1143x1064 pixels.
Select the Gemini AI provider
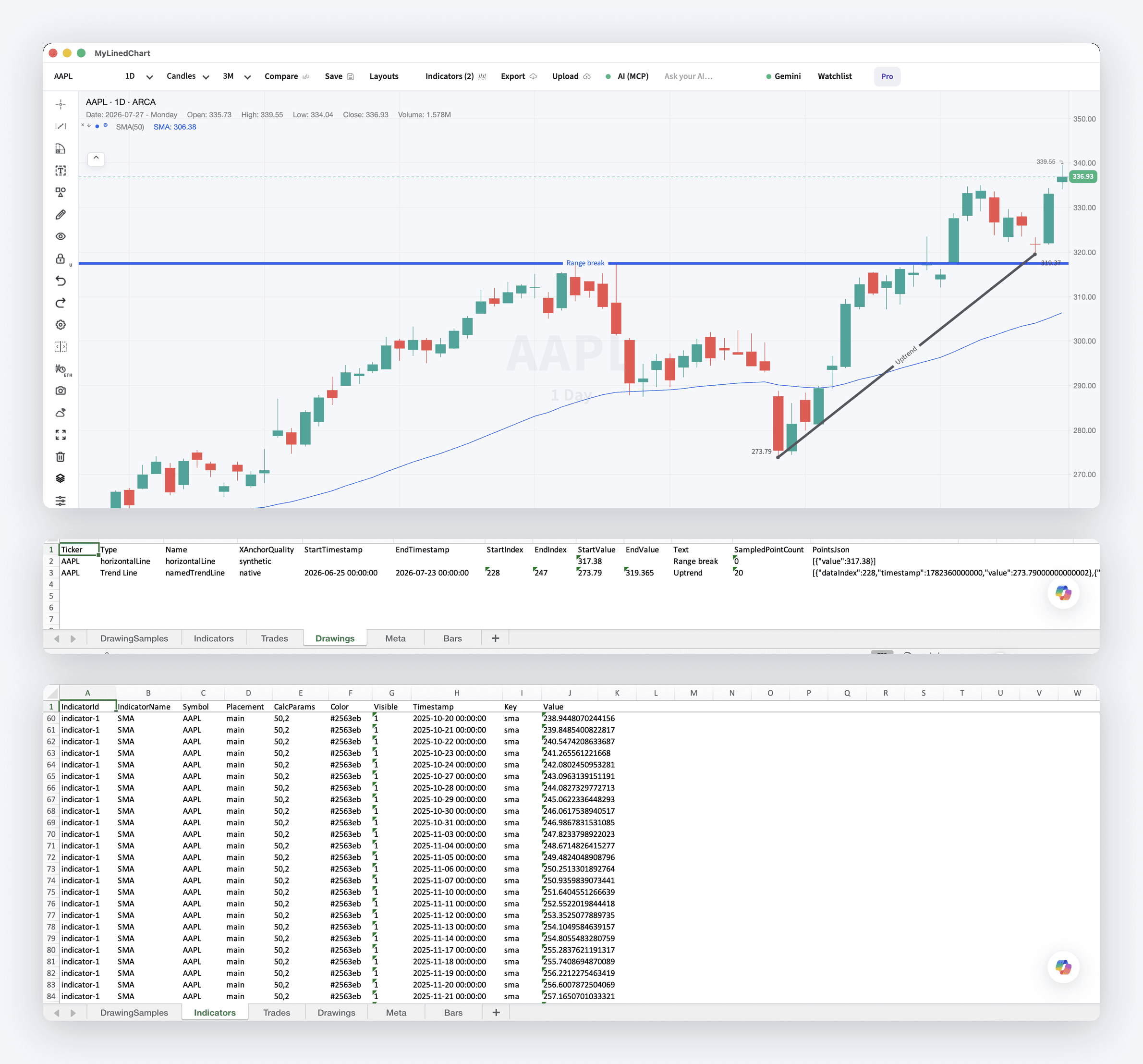(x=783, y=76)
